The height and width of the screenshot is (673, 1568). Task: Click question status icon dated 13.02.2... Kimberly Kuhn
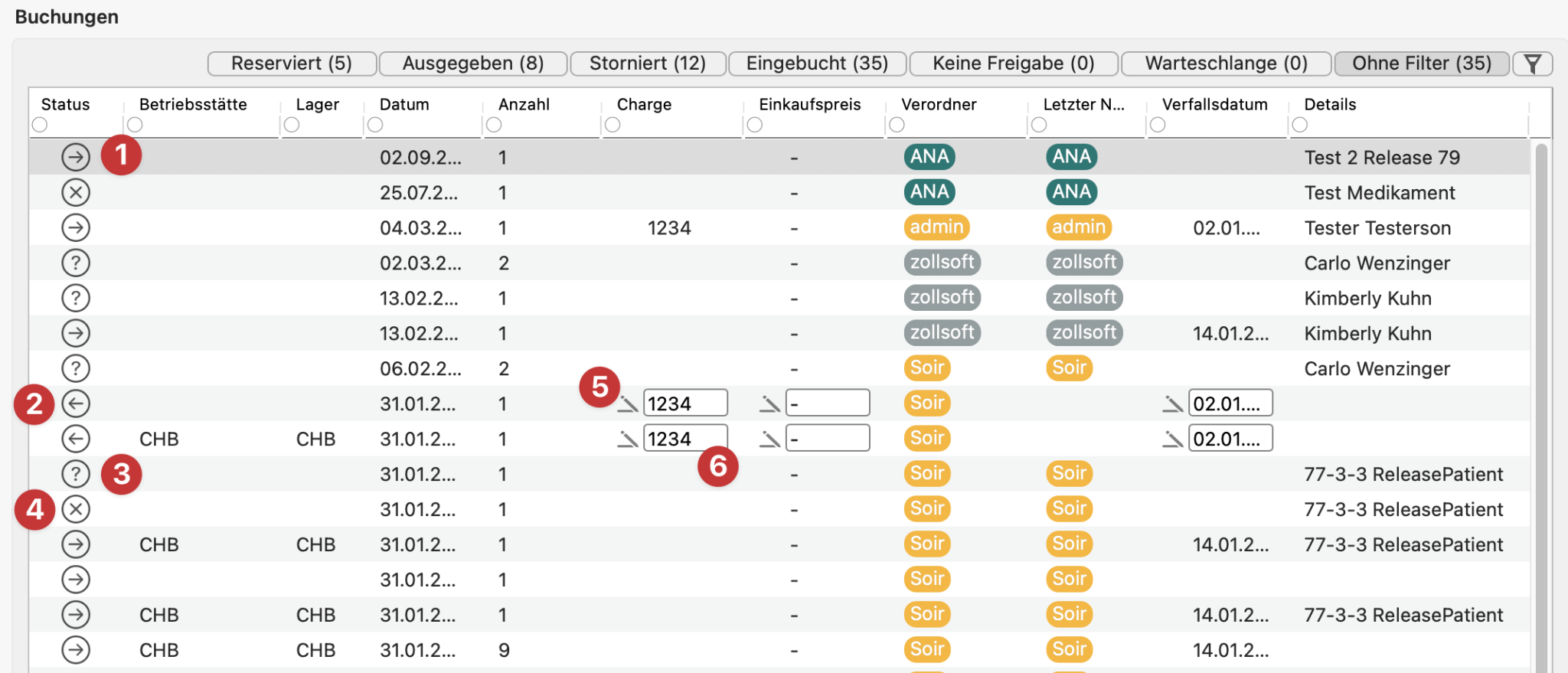point(76,298)
